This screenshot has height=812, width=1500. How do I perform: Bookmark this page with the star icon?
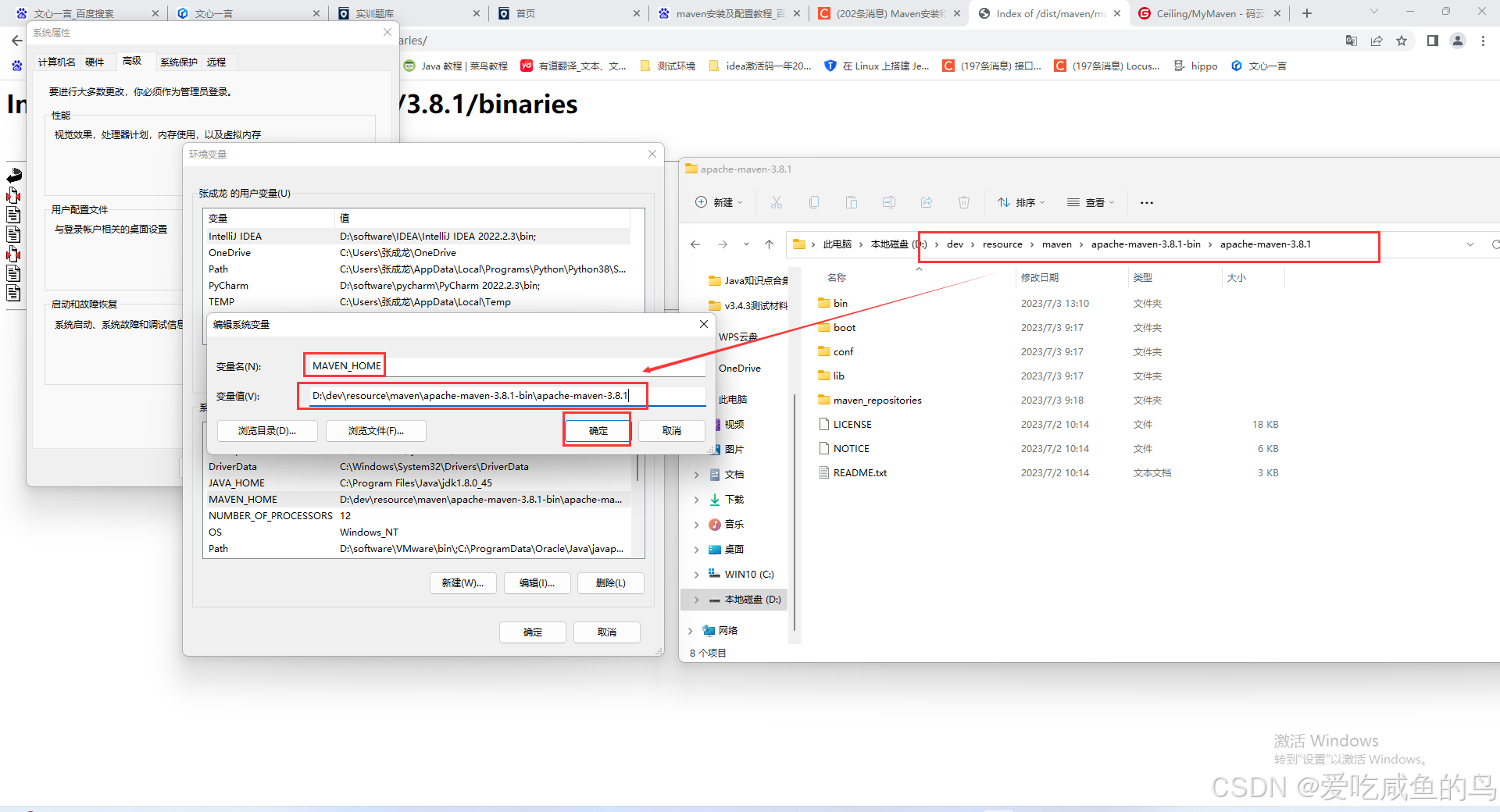1402,41
